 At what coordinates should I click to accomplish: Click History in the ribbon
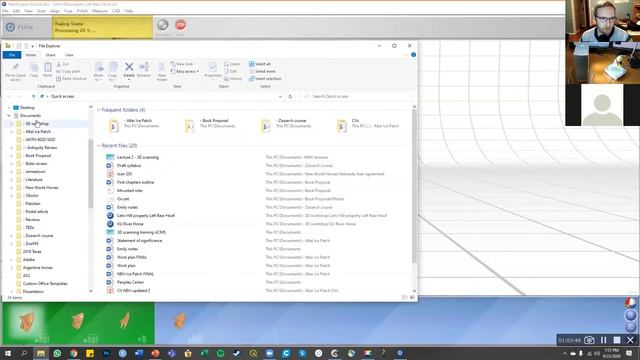[x=233, y=78]
